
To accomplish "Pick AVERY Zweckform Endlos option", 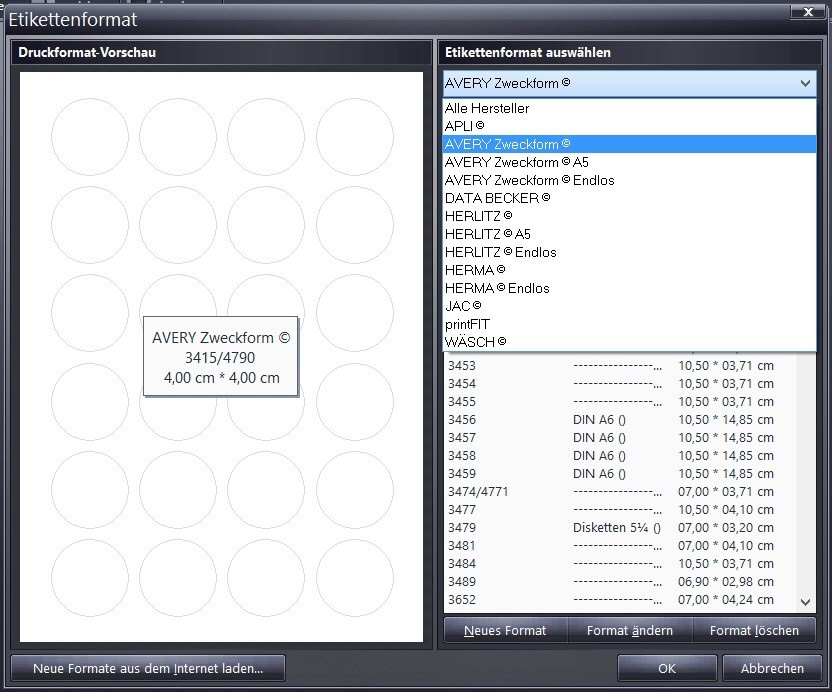I will tap(629, 180).
